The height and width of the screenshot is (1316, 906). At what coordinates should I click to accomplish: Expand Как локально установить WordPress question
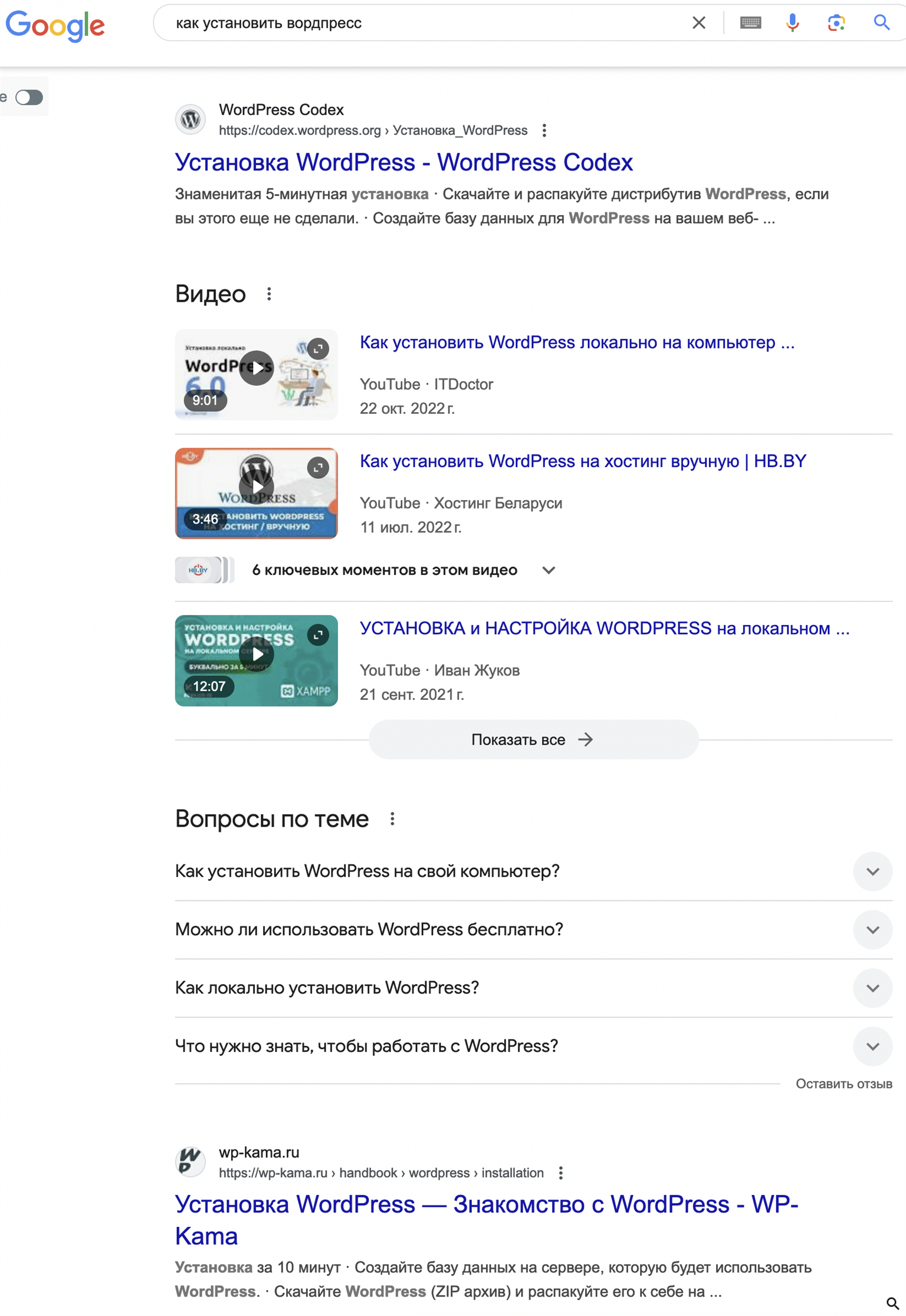coord(872,988)
